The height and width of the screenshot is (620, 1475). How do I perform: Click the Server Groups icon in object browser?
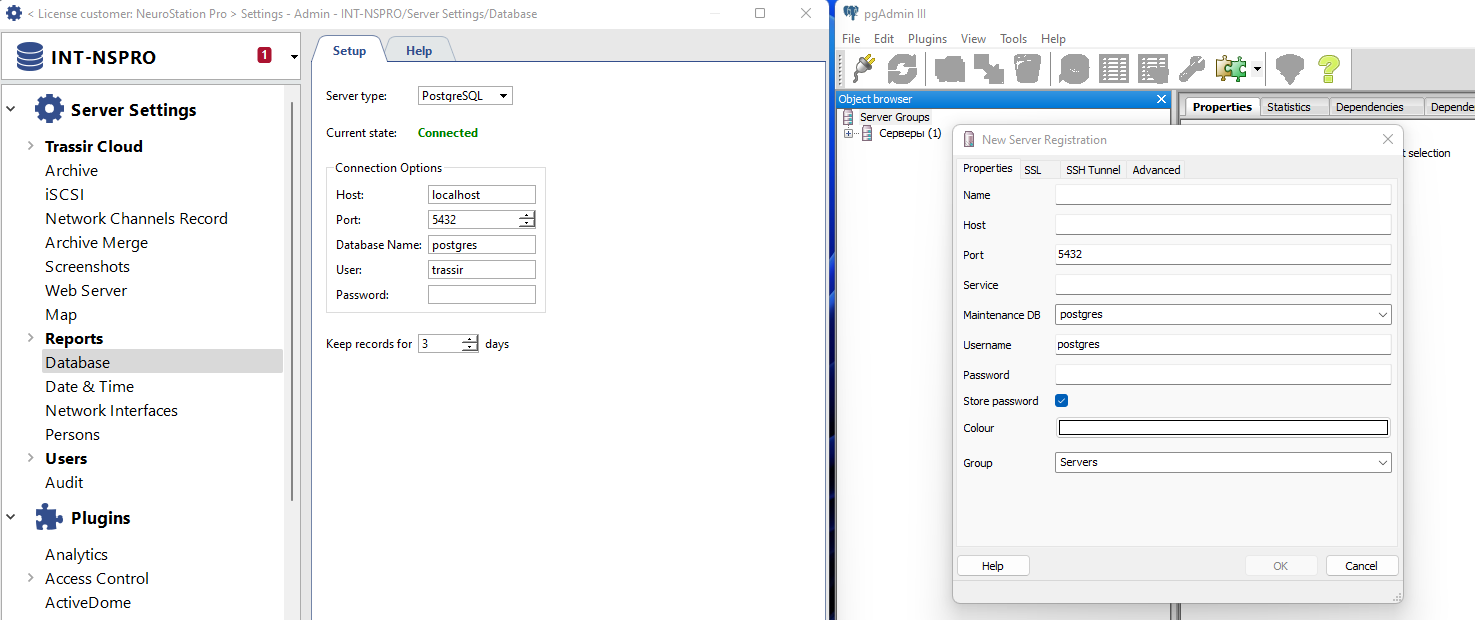click(848, 117)
